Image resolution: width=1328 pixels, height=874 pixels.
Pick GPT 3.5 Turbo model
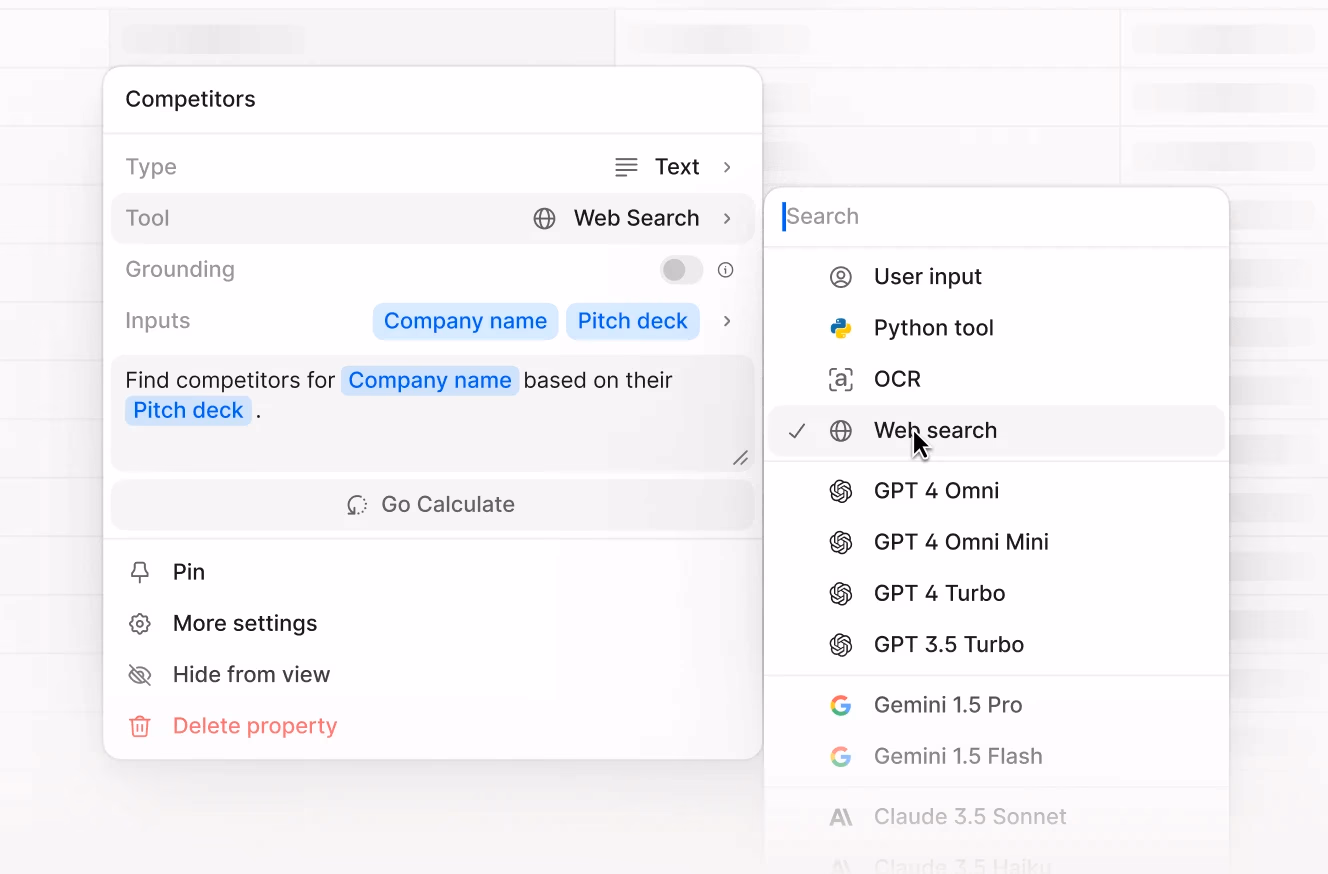click(x=997, y=645)
